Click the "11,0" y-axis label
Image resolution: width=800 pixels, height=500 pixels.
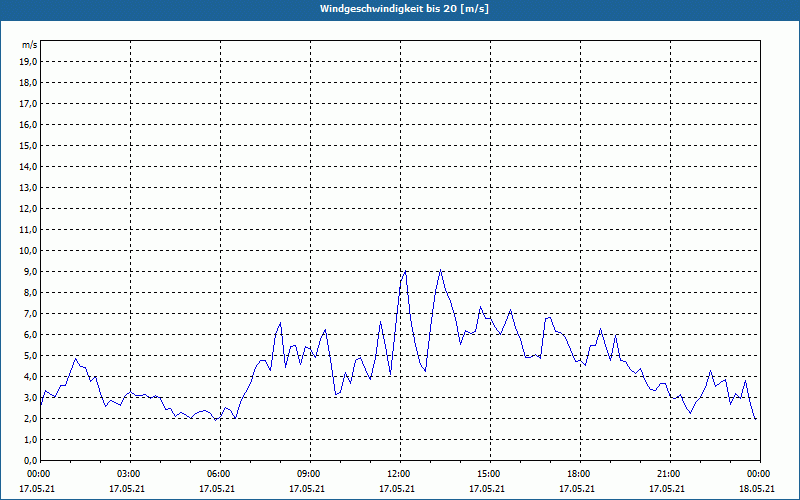(28, 230)
